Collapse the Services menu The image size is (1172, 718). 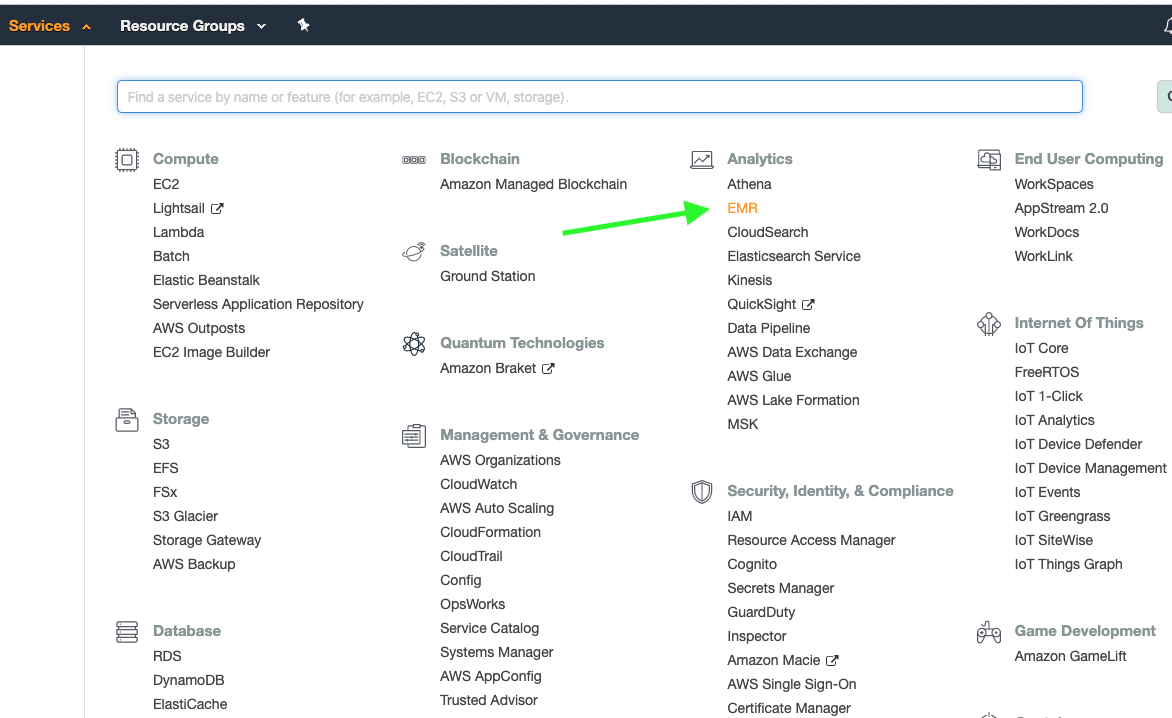[49, 25]
